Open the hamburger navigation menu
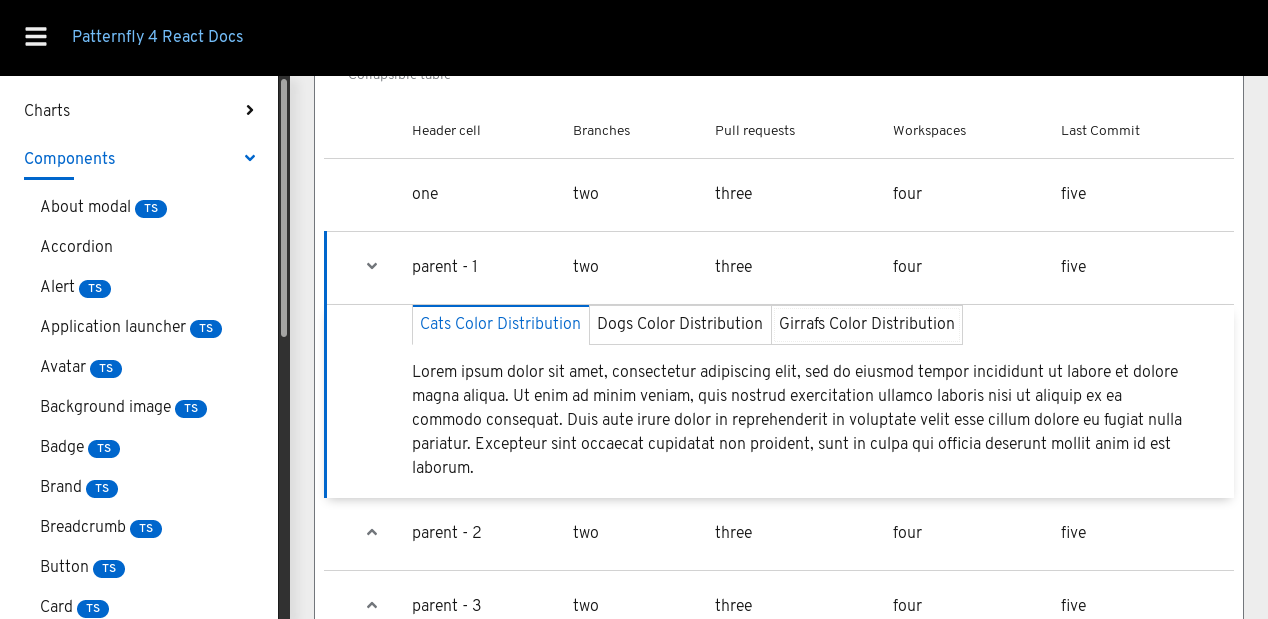Viewport: 1268px width, 619px height. (35, 36)
